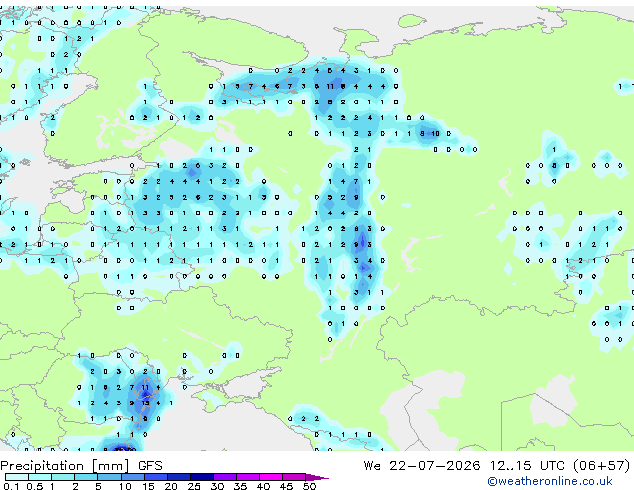Click the 0.5 legend scale label

(x=34, y=486)
